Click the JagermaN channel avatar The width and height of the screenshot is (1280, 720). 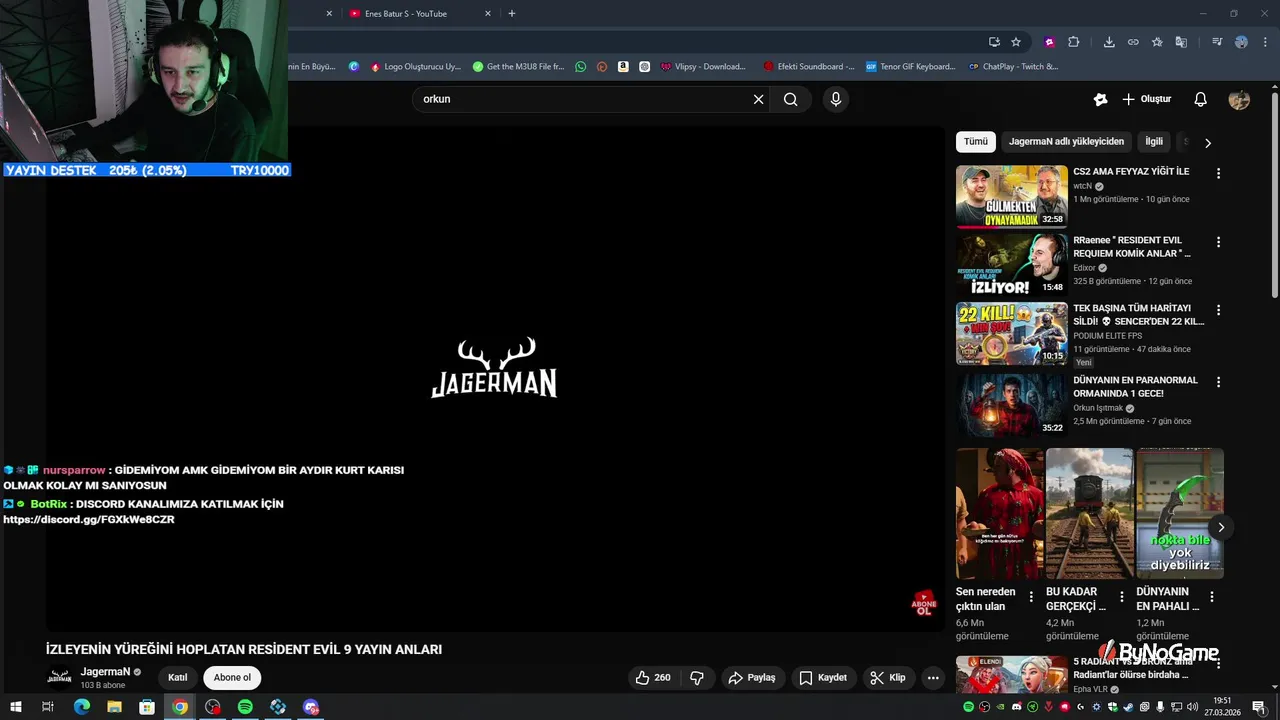tap(60, 678)
